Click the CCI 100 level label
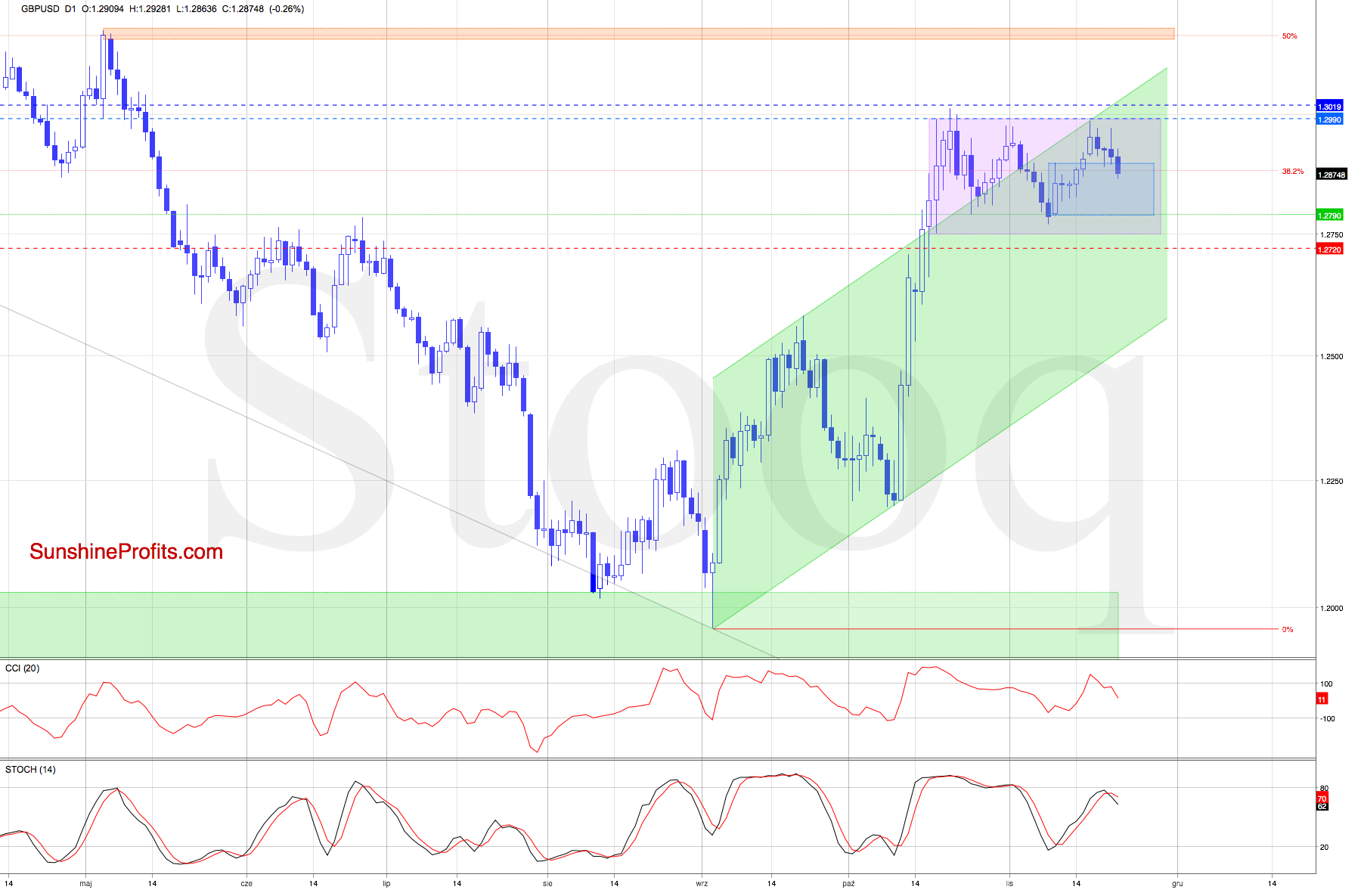This screenshot has height=896, width=1361. pos(1326,684)
